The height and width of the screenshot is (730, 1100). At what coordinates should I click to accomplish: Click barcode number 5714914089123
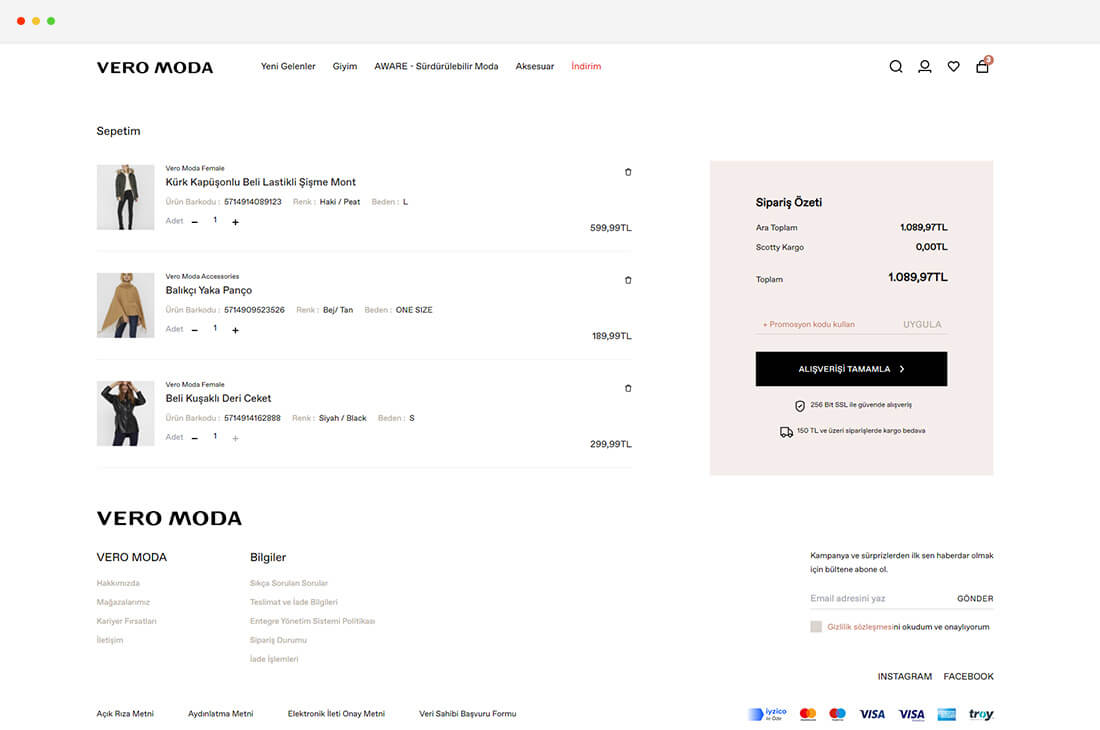[253, 202]
